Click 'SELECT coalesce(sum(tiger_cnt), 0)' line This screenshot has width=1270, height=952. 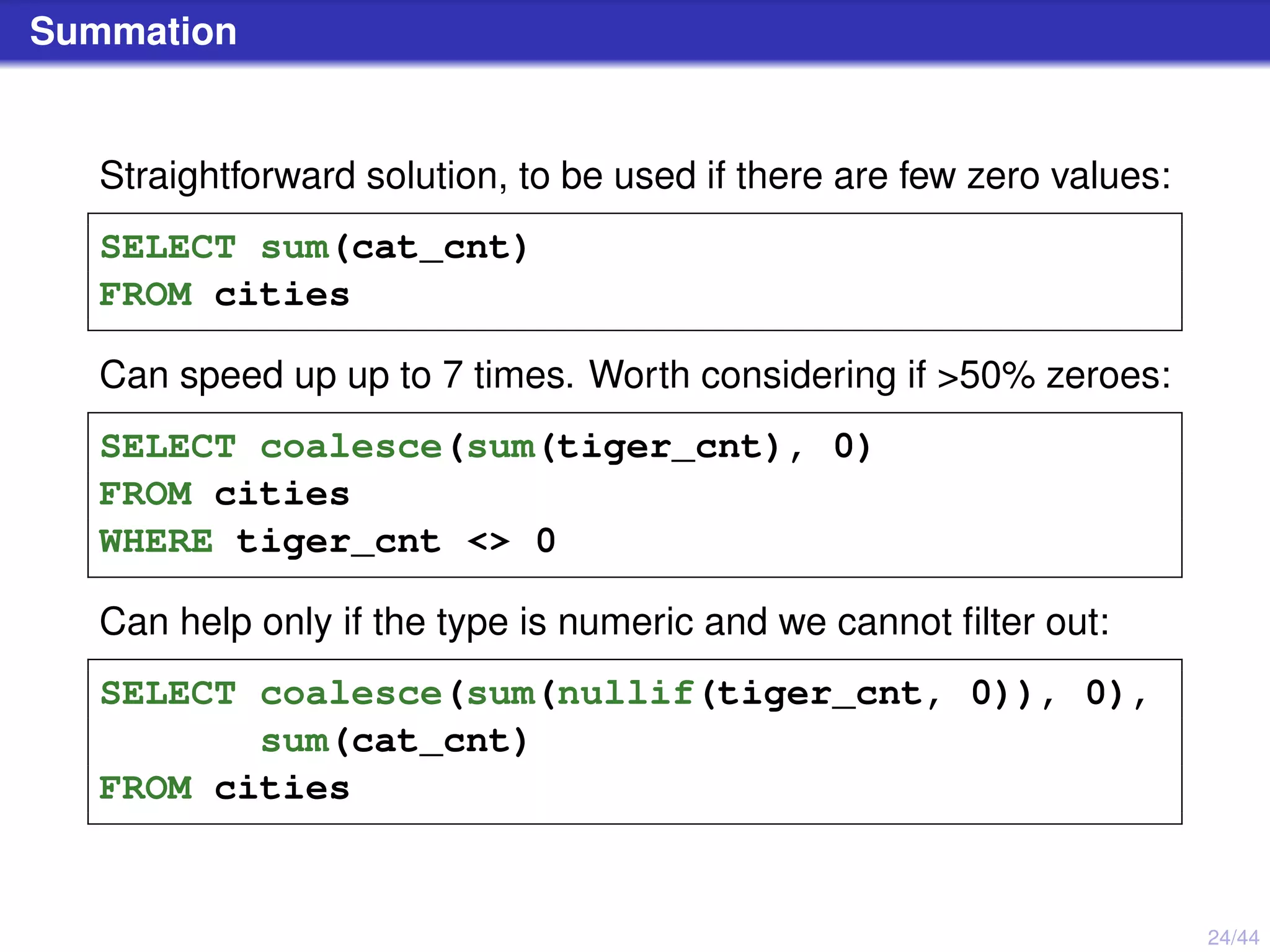point(486,447)
